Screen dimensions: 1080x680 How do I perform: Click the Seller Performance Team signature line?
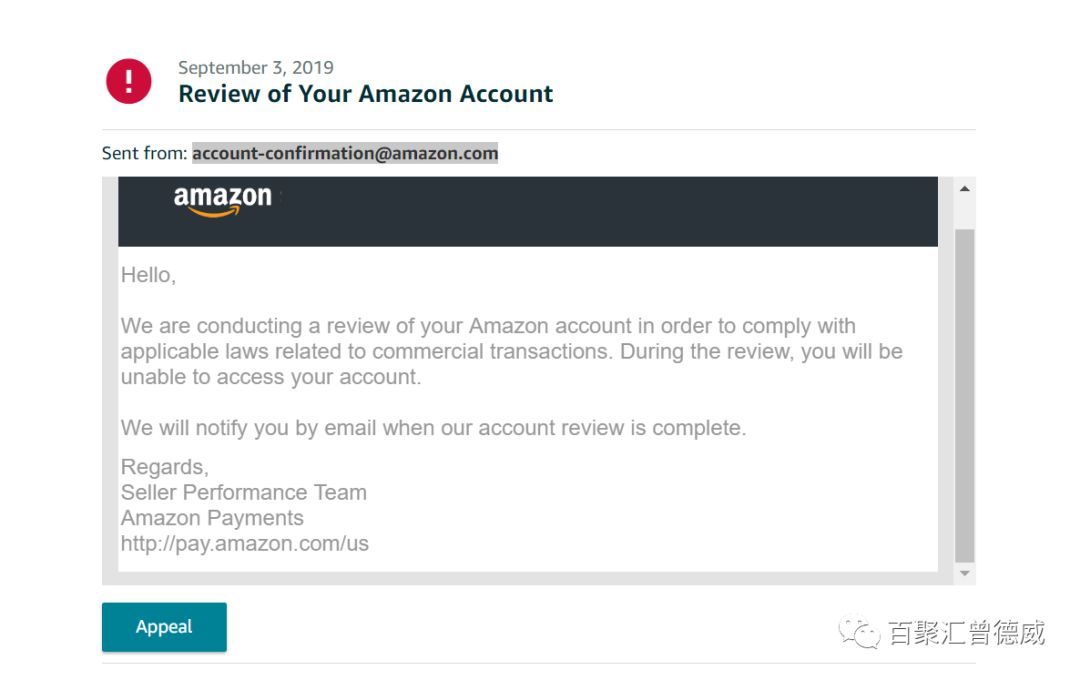coord(244,493)
